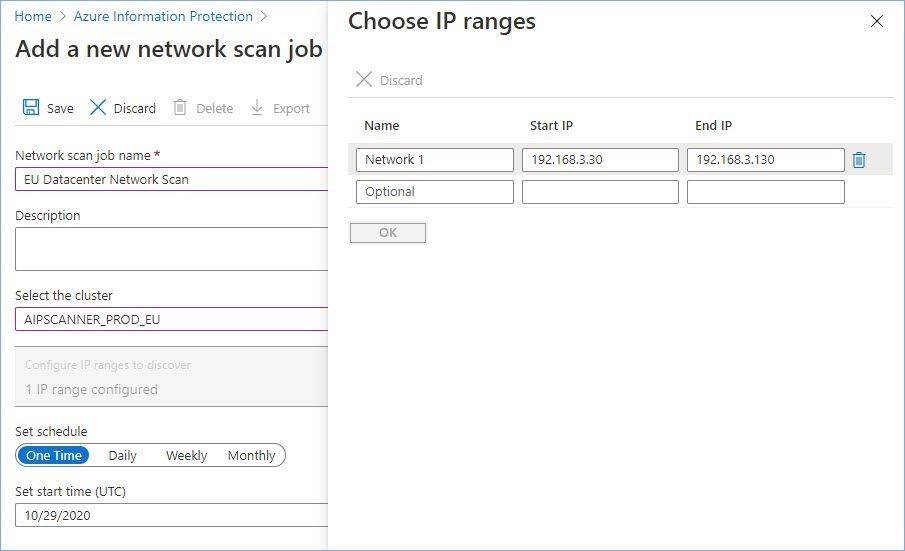Click the Name column header
905x551 pixels.
tap(382, 126)
